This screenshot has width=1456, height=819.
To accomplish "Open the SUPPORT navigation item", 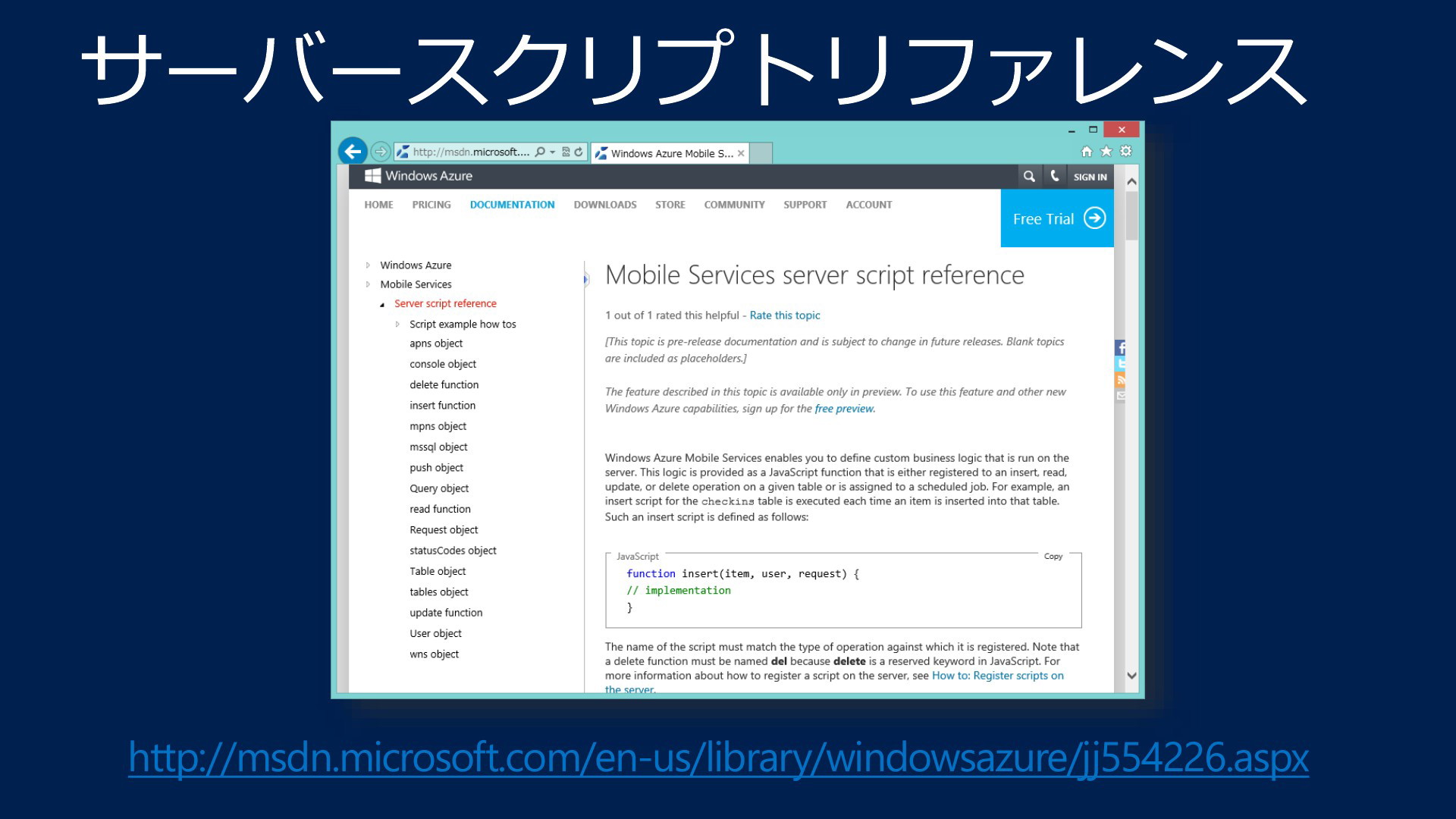I will coord(805,205).
